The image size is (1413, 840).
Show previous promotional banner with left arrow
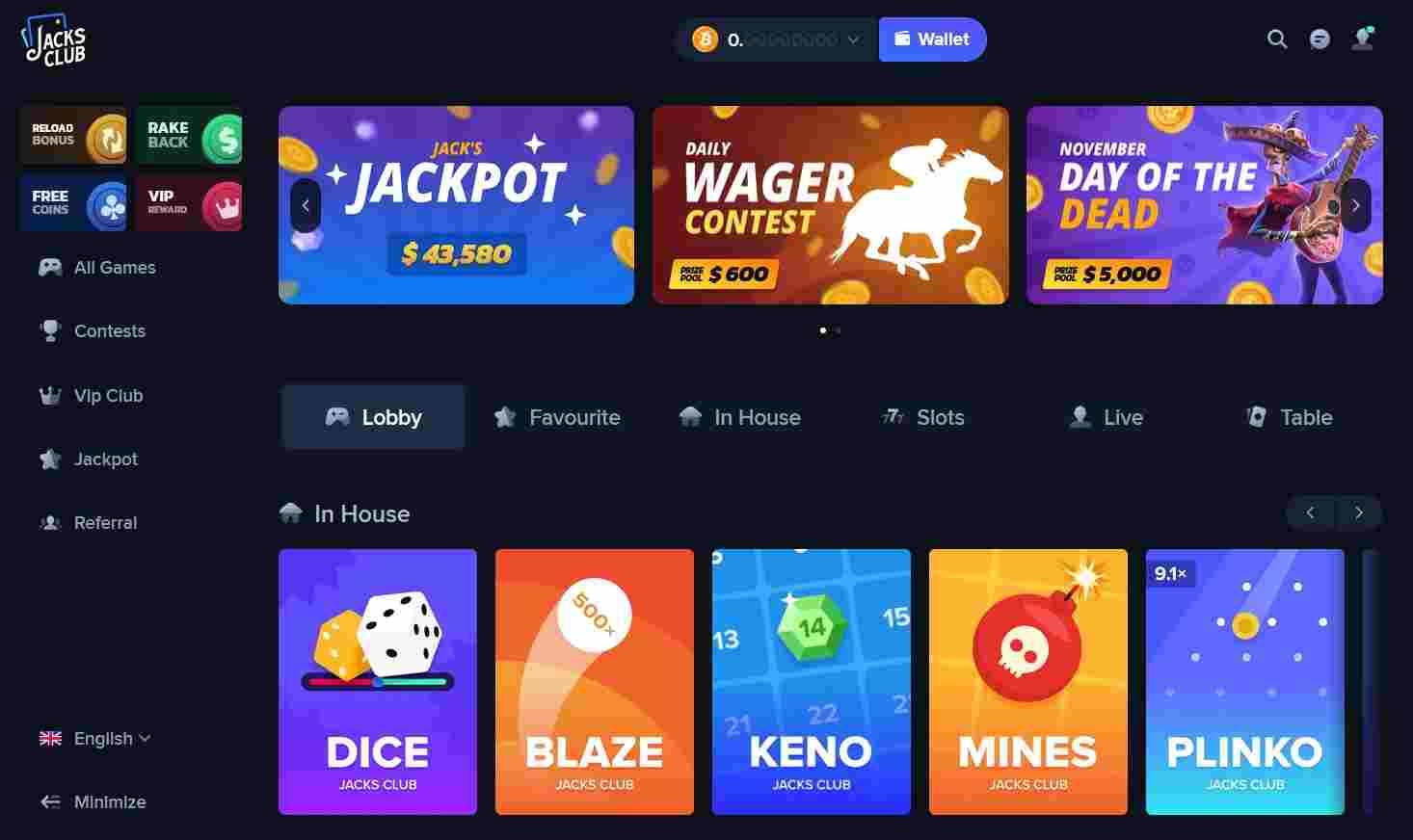click(x=306, y=205)
